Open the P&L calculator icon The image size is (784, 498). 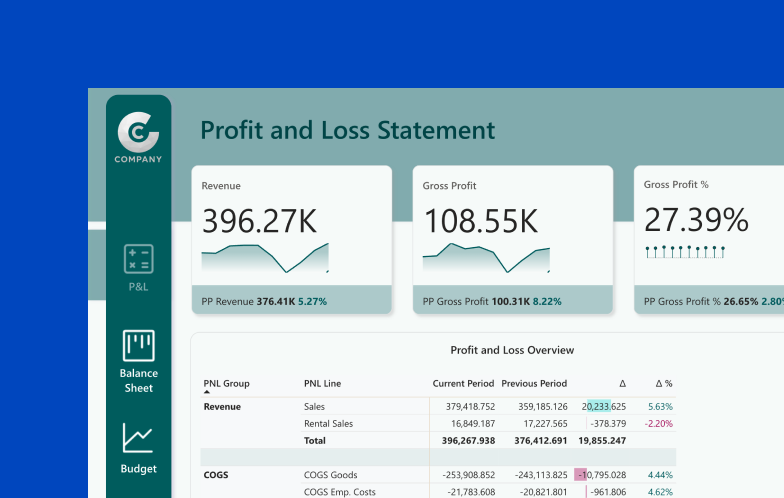pyautogui.click(x=138, y=259)
